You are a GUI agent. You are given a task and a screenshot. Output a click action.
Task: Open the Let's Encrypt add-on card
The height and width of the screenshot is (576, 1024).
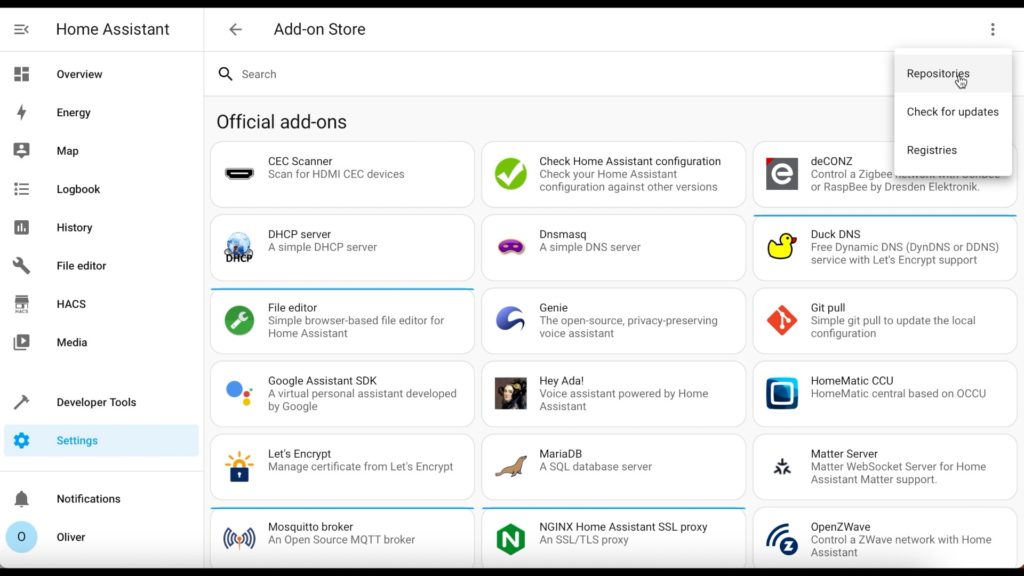click(x=342, y=467)
